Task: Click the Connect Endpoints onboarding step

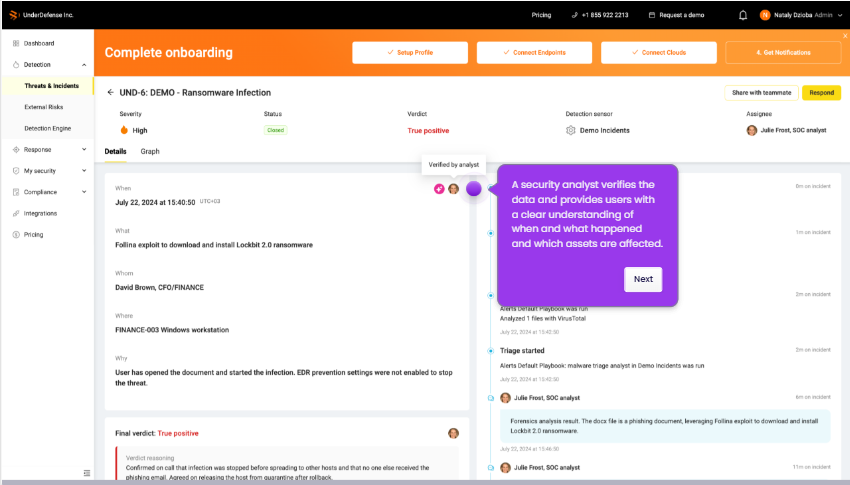Action: [535, 53]
